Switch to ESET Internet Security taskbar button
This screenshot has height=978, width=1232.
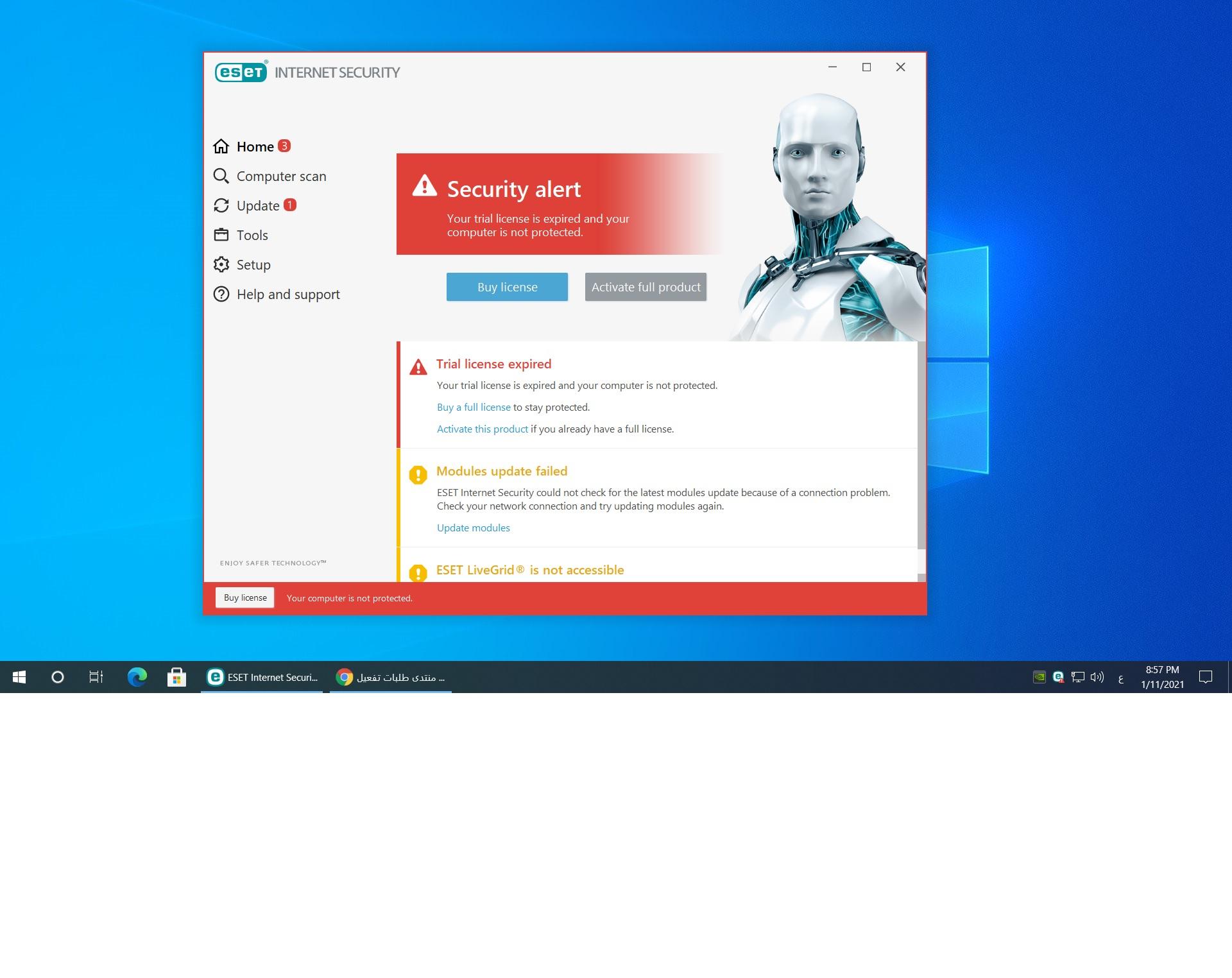(x=262, y=677)
